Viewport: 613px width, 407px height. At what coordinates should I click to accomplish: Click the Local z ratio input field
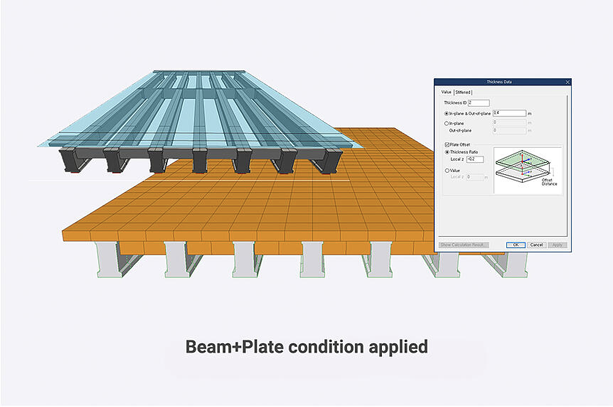[475, 159]
